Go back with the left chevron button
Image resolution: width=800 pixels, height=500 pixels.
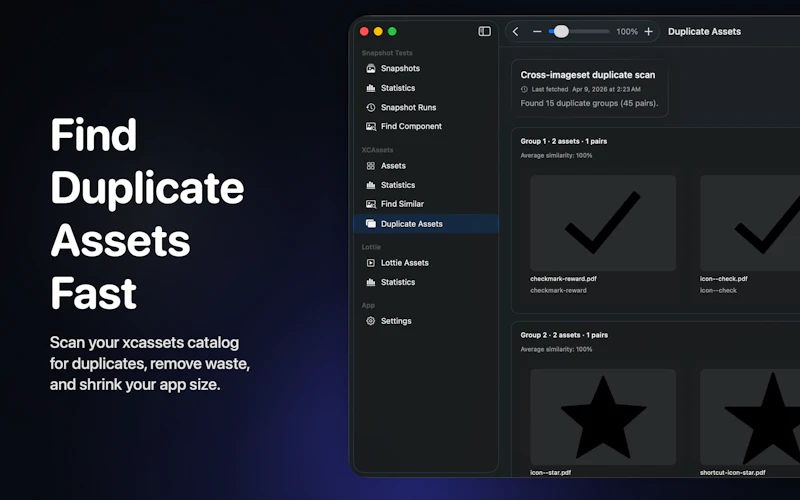(x=516, y=32)
